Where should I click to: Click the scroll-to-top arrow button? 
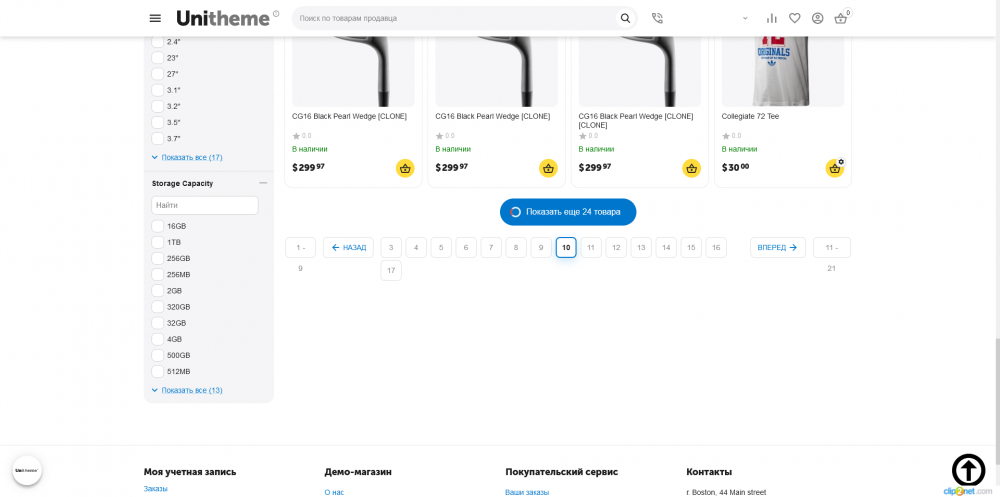(967, 469)
